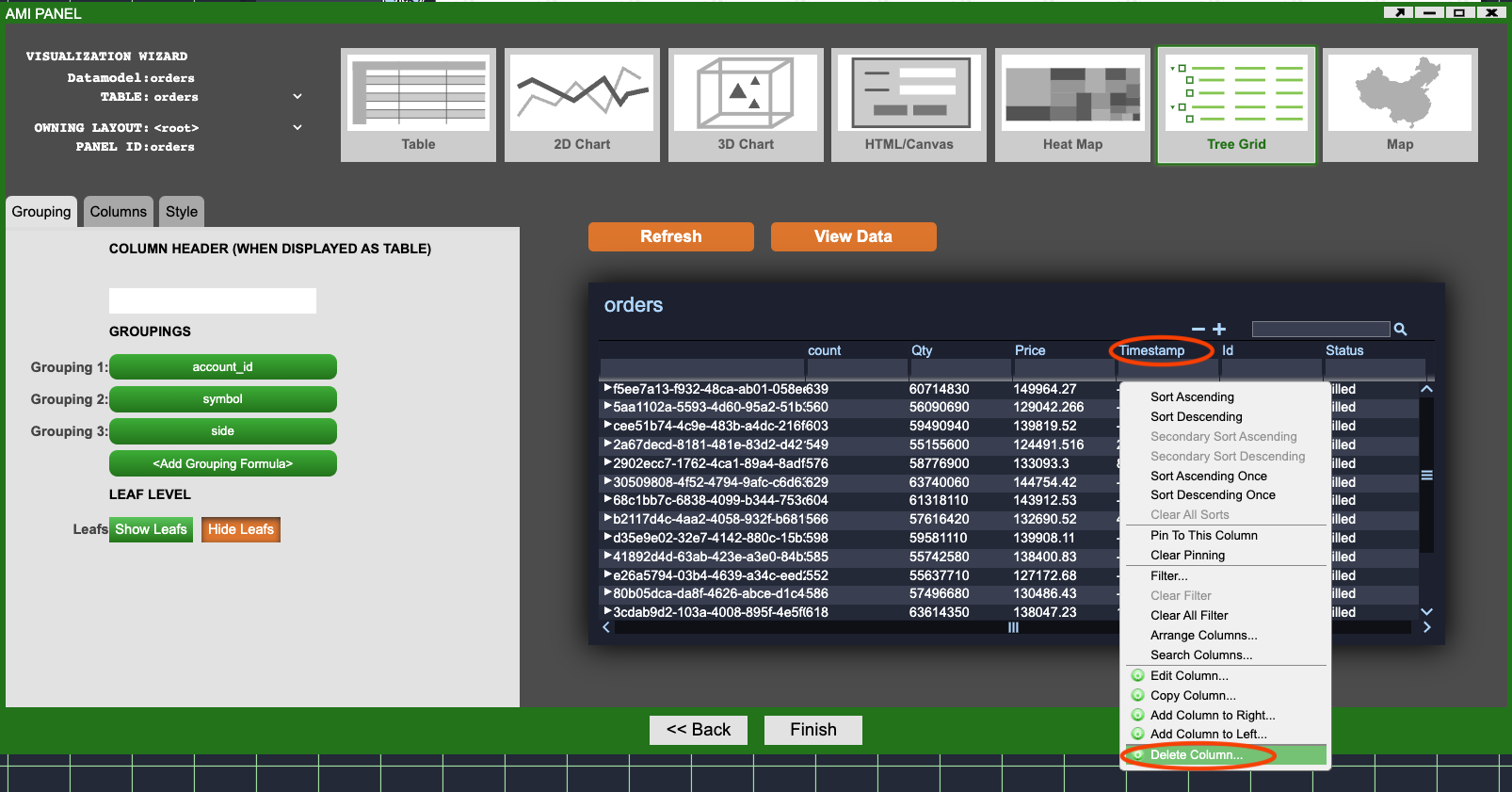Select Sort Ascending in context menu
1512x792 pixels.
point(1192,397)
